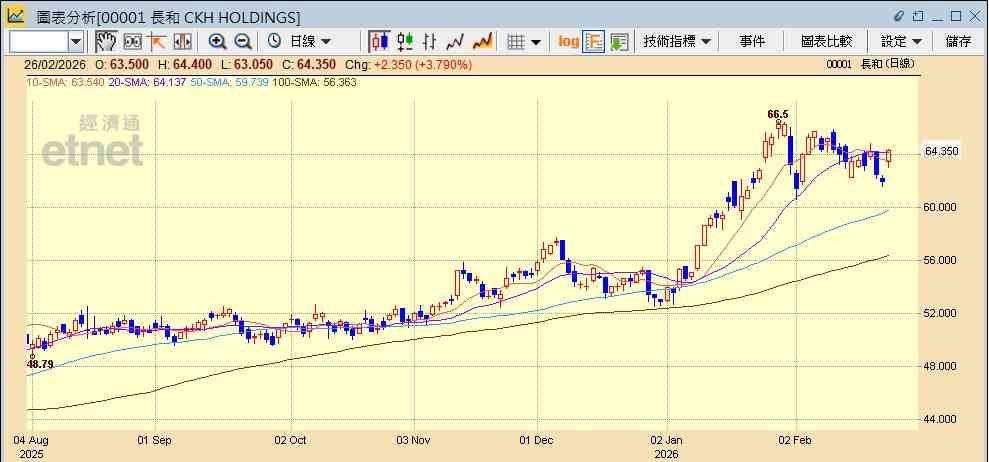Maximize the chart analysis window
989x462 pixels.
(956, 16)
